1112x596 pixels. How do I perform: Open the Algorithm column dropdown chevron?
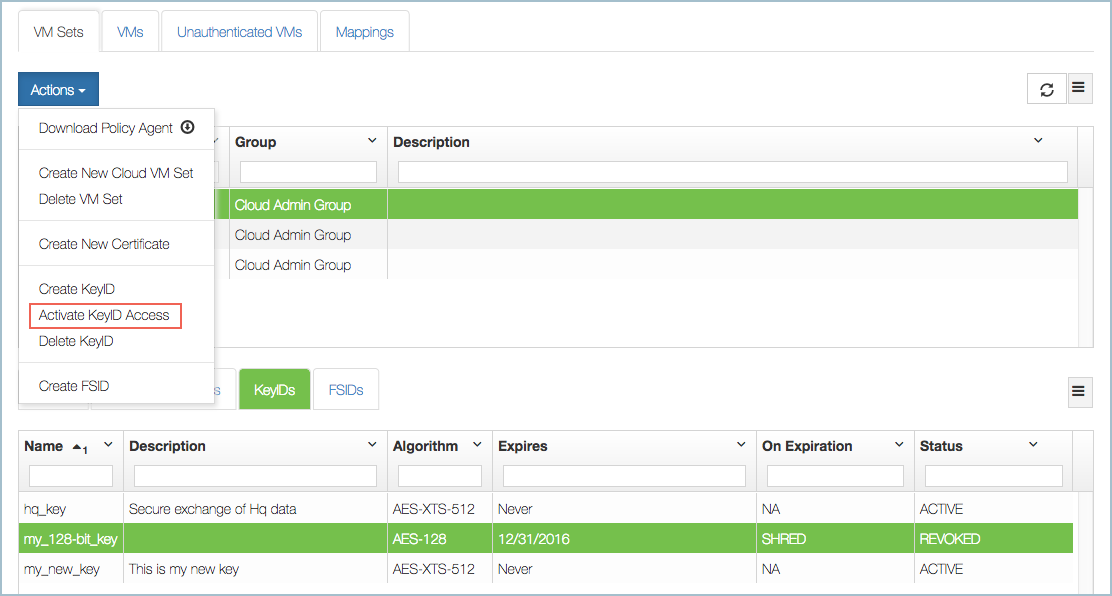point(476,445)
